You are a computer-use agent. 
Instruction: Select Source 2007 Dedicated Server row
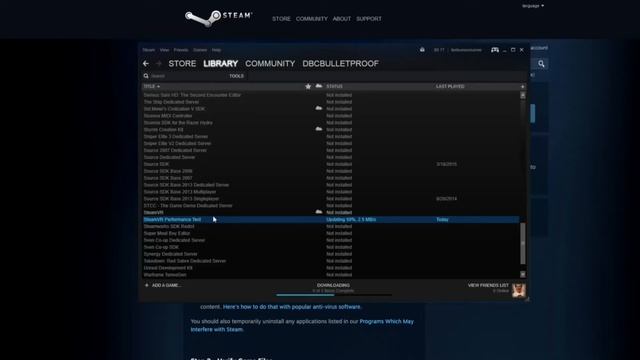tap(331, 150)
